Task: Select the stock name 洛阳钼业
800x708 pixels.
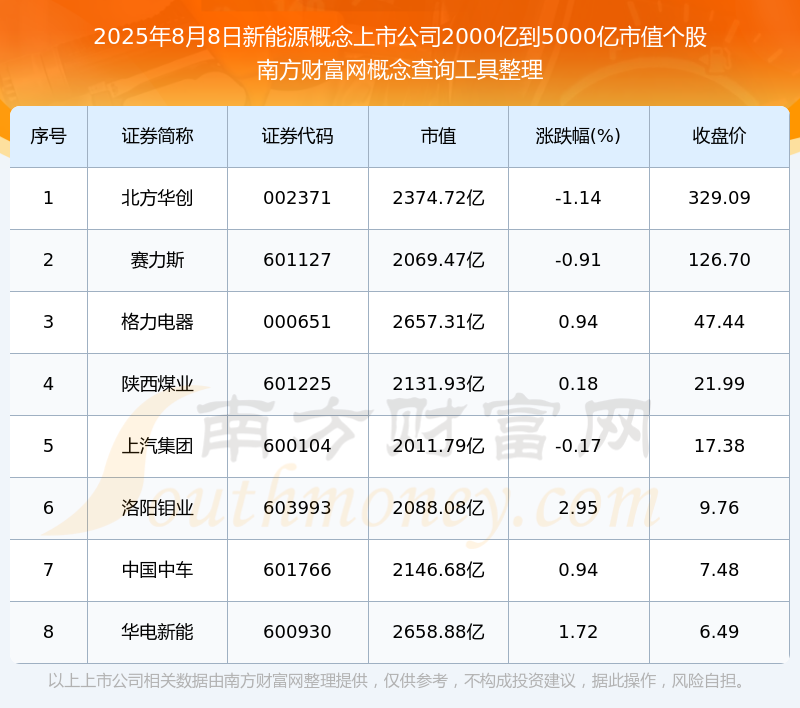Action: pyautogui.click(x=157, y=508)
